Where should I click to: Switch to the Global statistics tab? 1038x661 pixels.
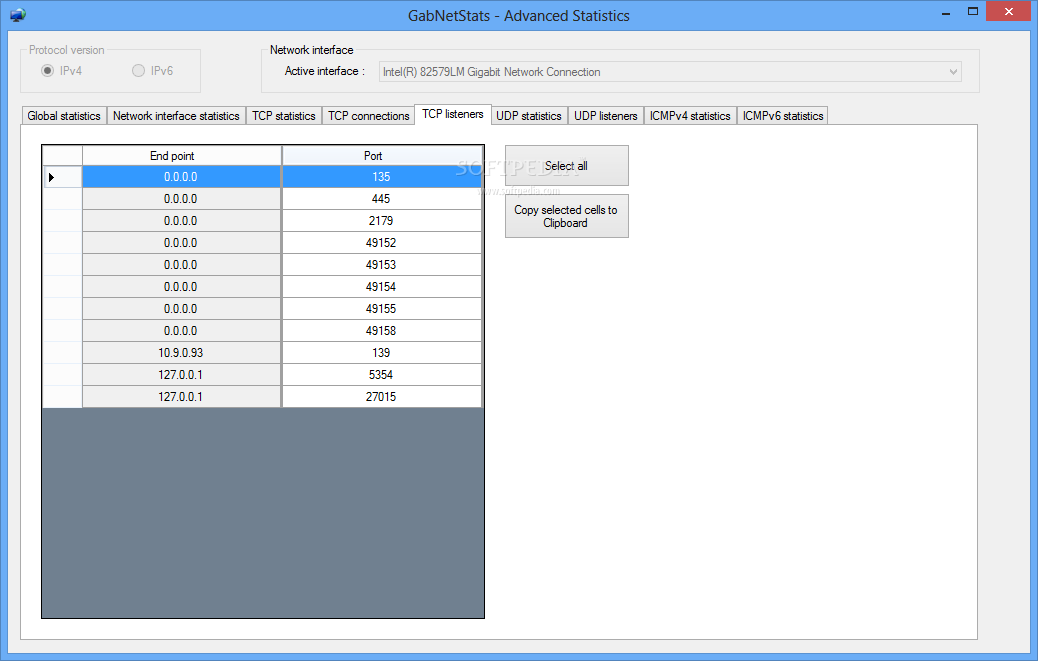pyautogui.click(x=64, y=116)
